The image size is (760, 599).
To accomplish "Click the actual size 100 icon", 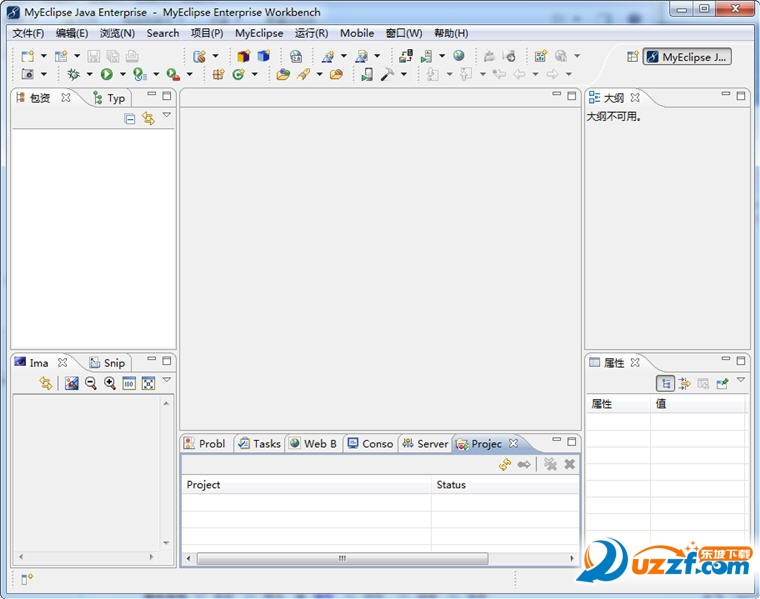I will (129, 383).
